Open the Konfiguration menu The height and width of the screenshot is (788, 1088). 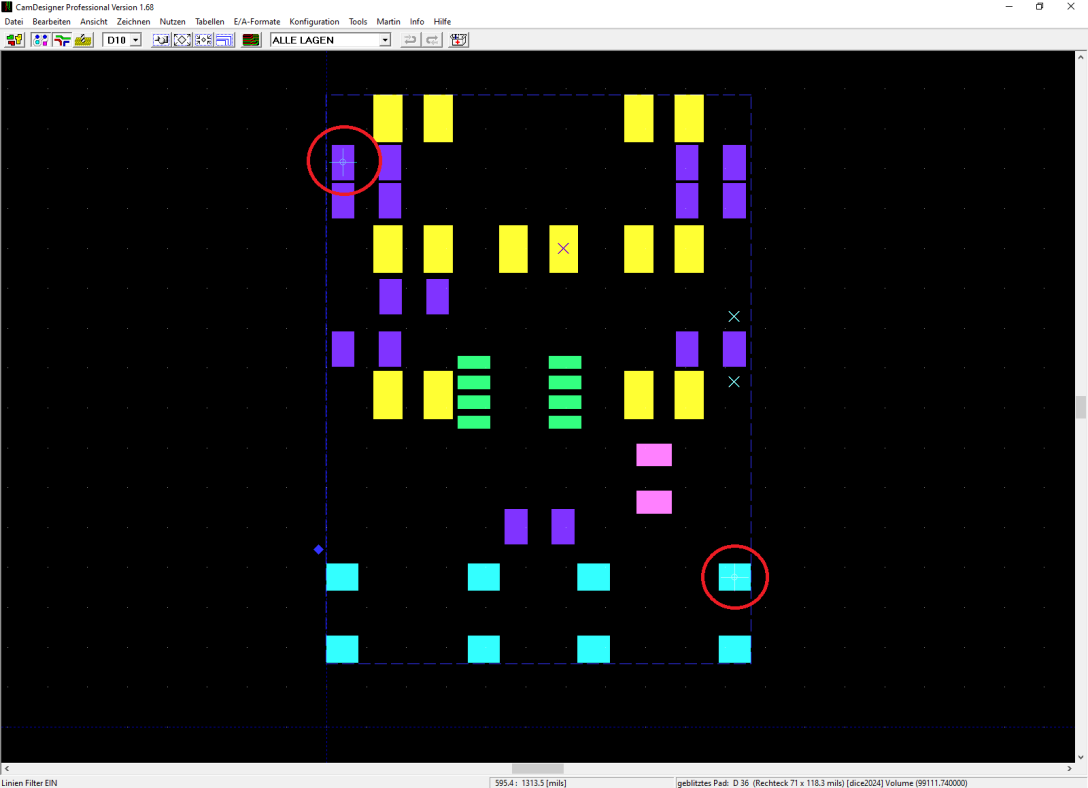point(314,21)
